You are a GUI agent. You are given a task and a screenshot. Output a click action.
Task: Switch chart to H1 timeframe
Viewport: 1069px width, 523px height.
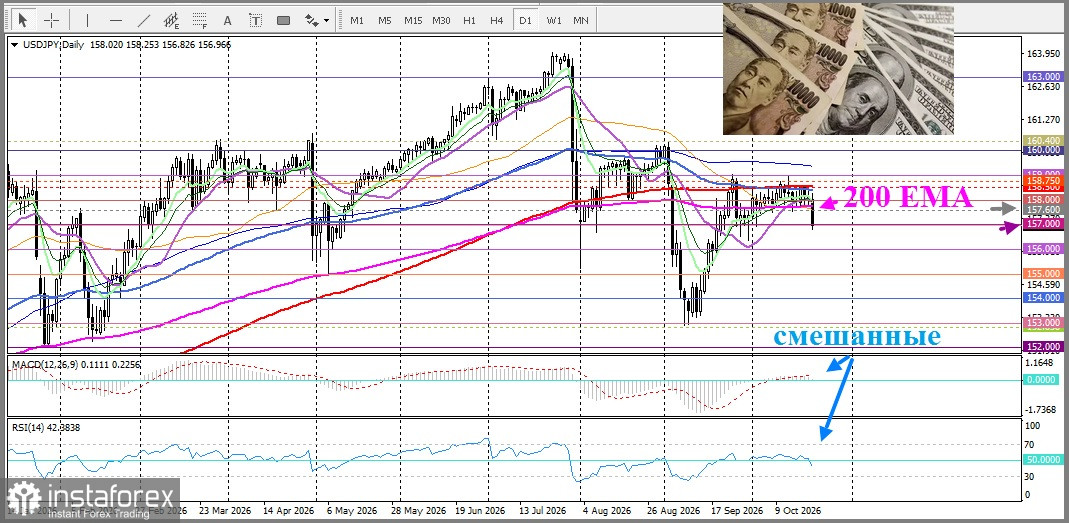pos(469,20)
